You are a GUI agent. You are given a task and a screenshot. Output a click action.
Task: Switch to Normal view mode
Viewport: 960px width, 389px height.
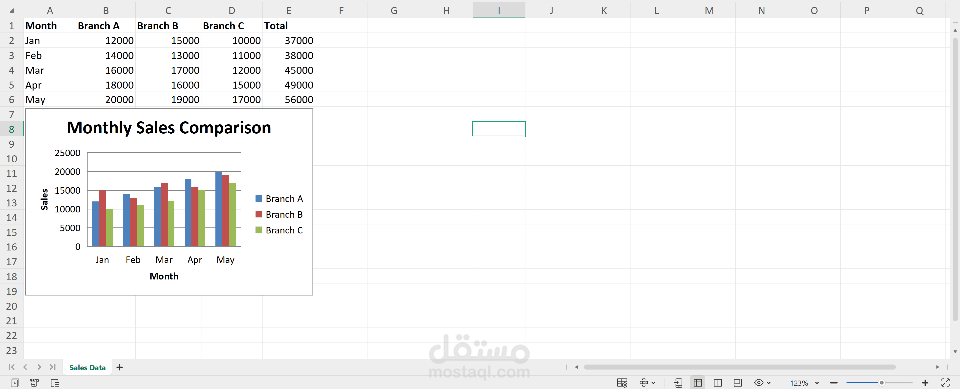point(698,383)
